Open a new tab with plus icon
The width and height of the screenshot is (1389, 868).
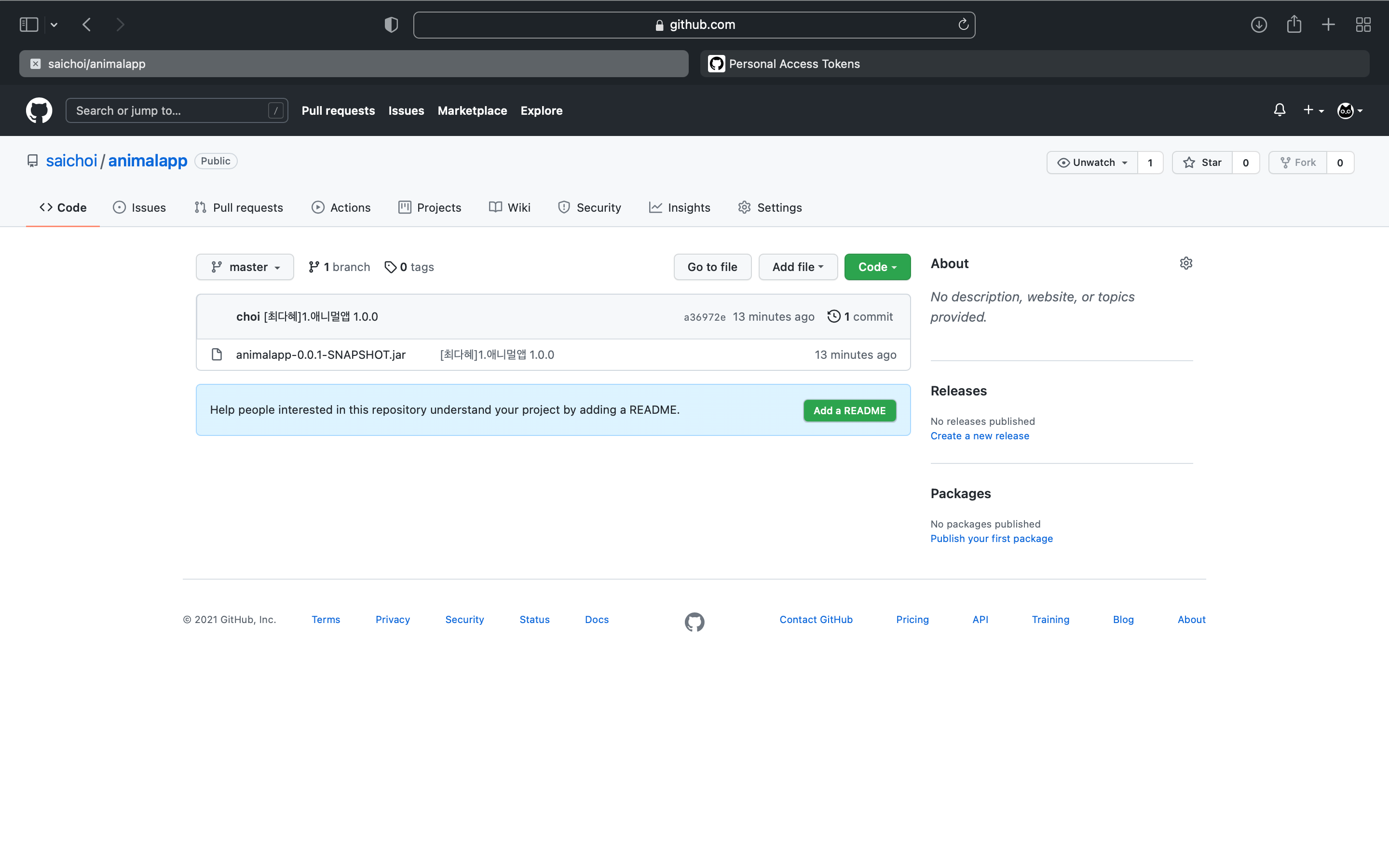(1328, 25)
